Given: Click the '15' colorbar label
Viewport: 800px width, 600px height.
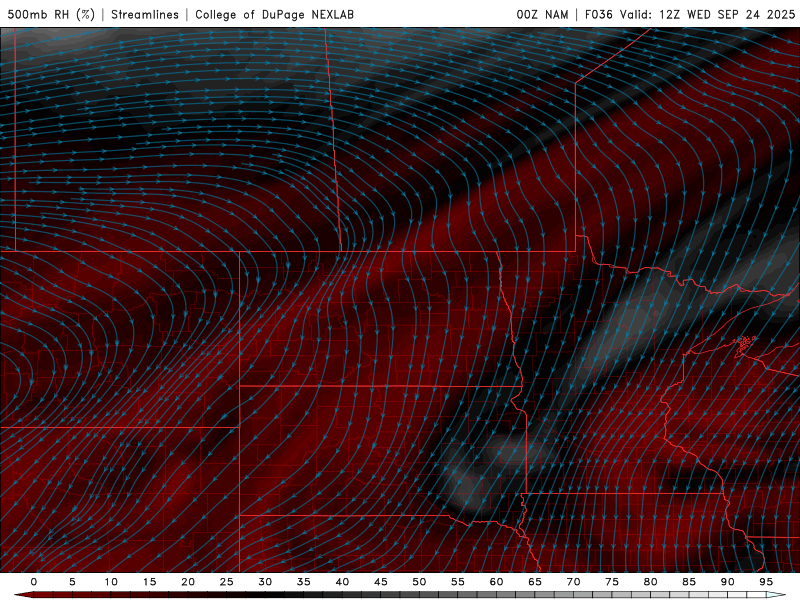Looking at the screenshot, I should click(149, 582).
